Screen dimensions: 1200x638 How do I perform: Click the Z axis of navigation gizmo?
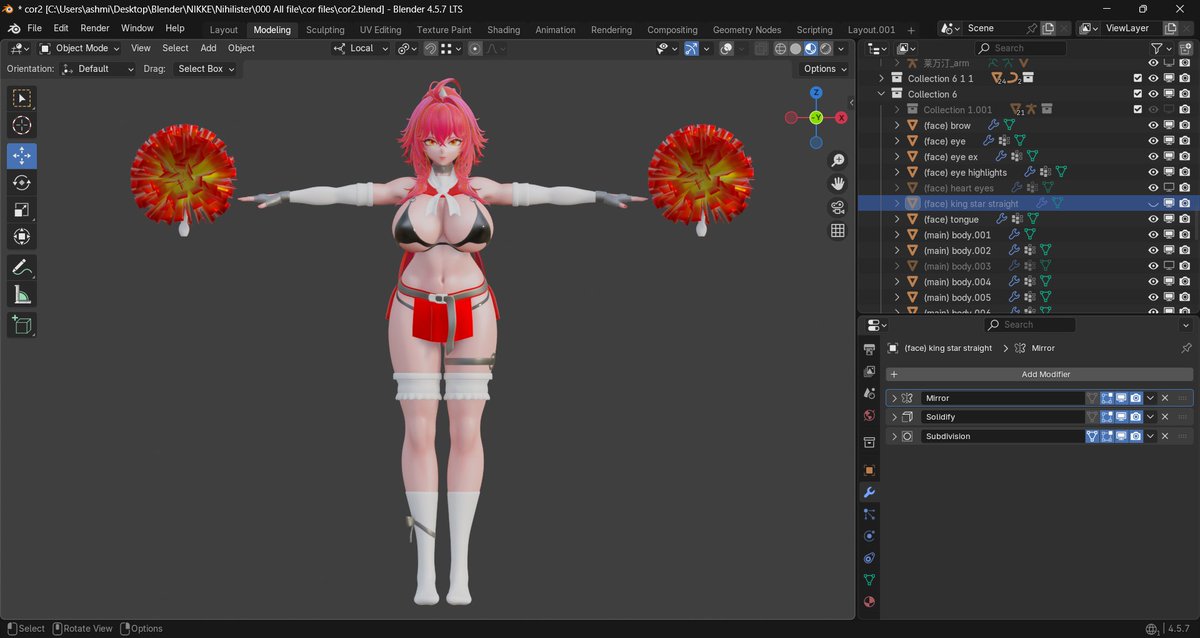[x=816, y=93]
